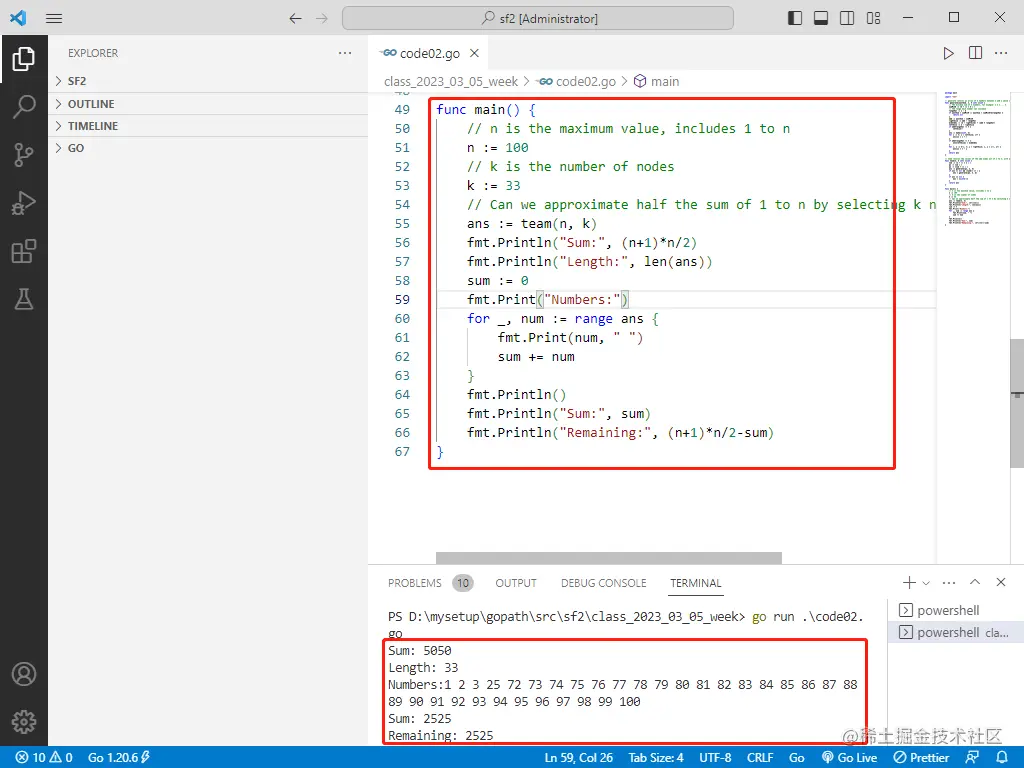Screen dimensions: 1024x768
Task: Switch to the DEBUG CONSOLE tab
Action: tap(603, 583)
